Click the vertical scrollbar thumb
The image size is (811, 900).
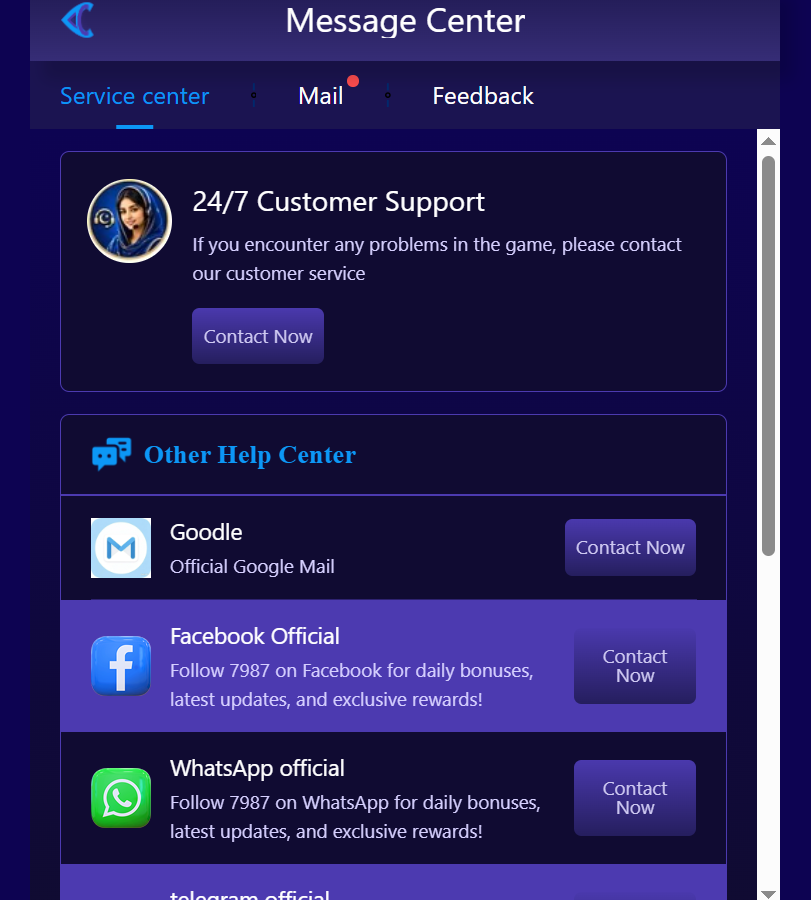[x=769, y=356]
